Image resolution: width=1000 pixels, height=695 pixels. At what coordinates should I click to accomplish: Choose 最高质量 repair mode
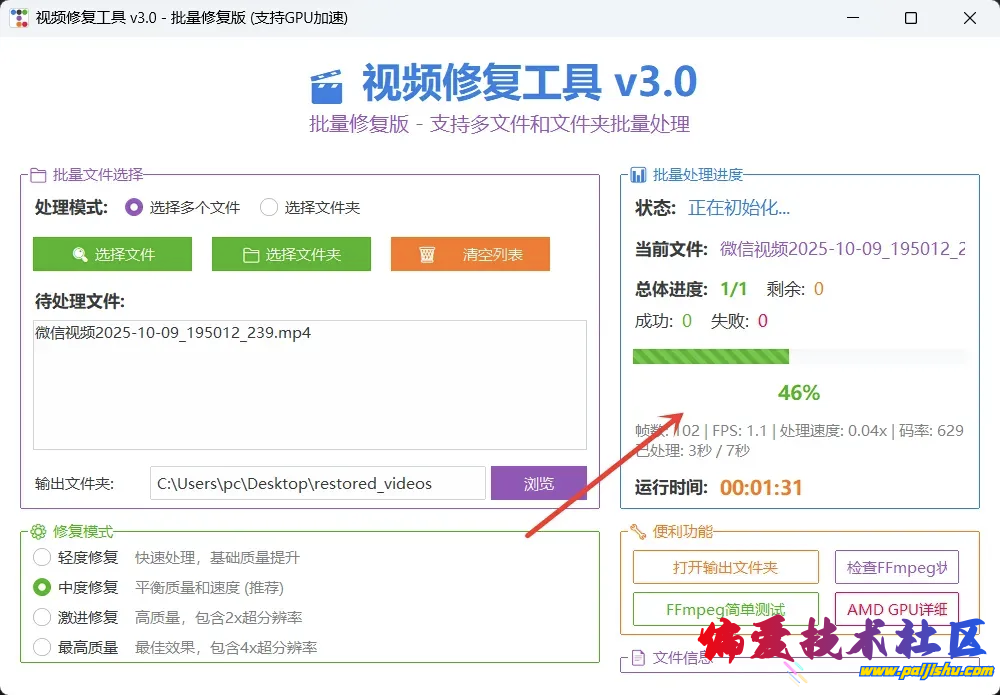pyautogui.click(x=42, y=647)
